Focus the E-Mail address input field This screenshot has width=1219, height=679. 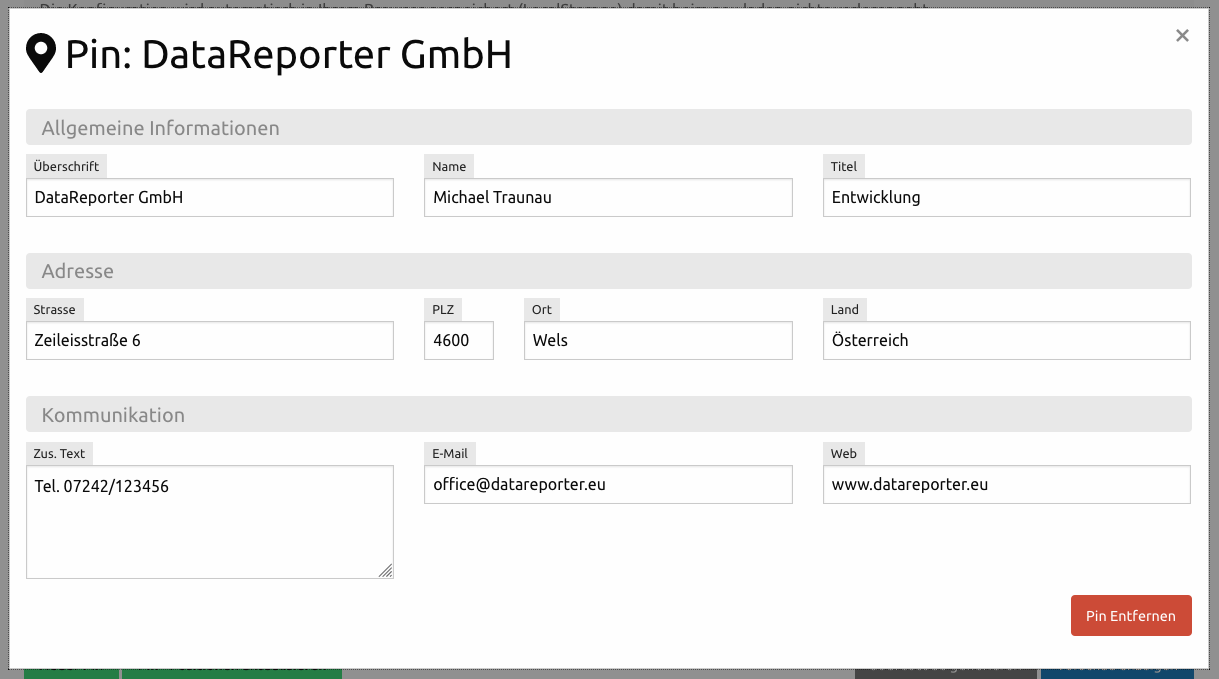pos(608,485)
